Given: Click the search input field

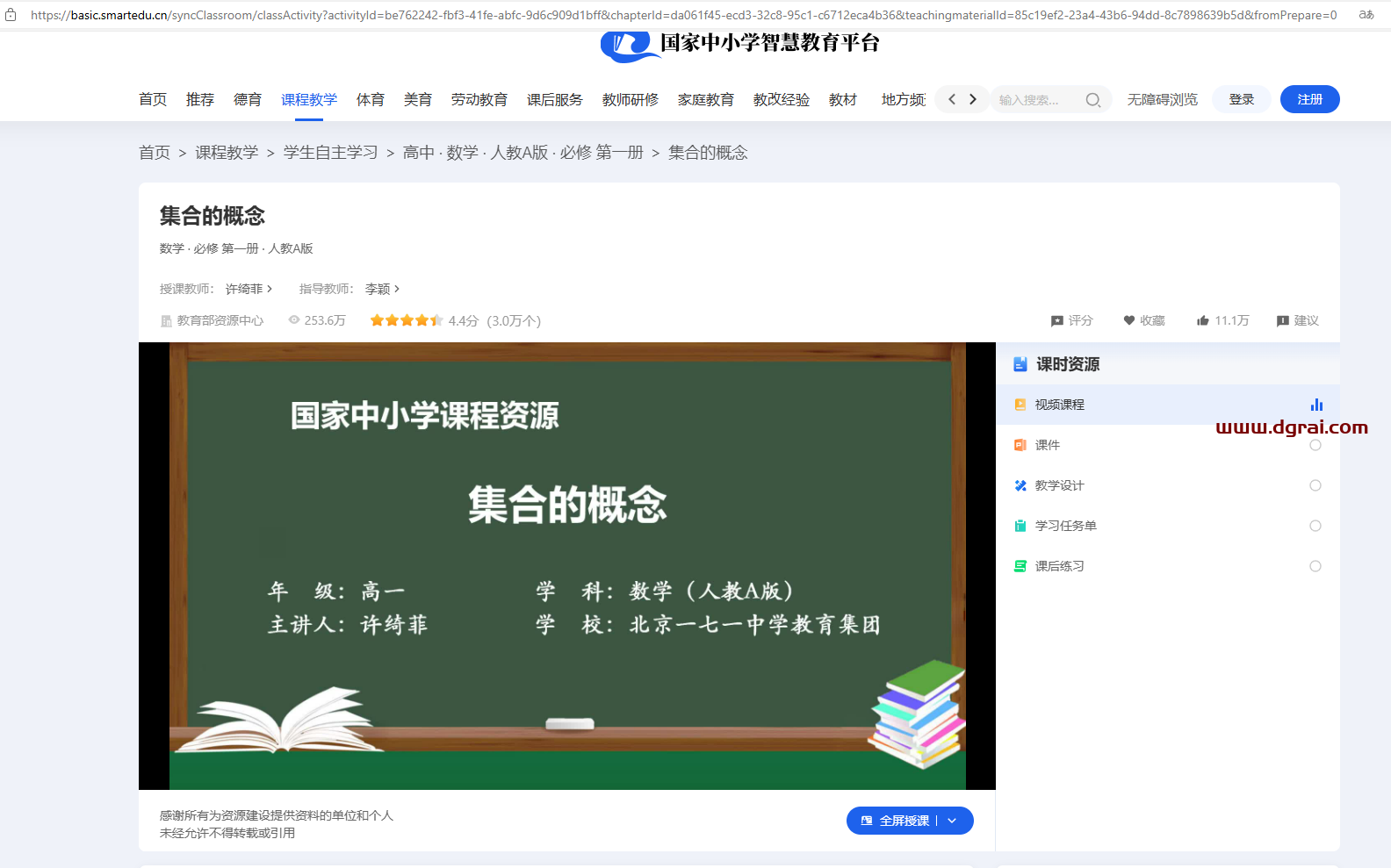Looking at the screenshot, I should pos(1036,100).
